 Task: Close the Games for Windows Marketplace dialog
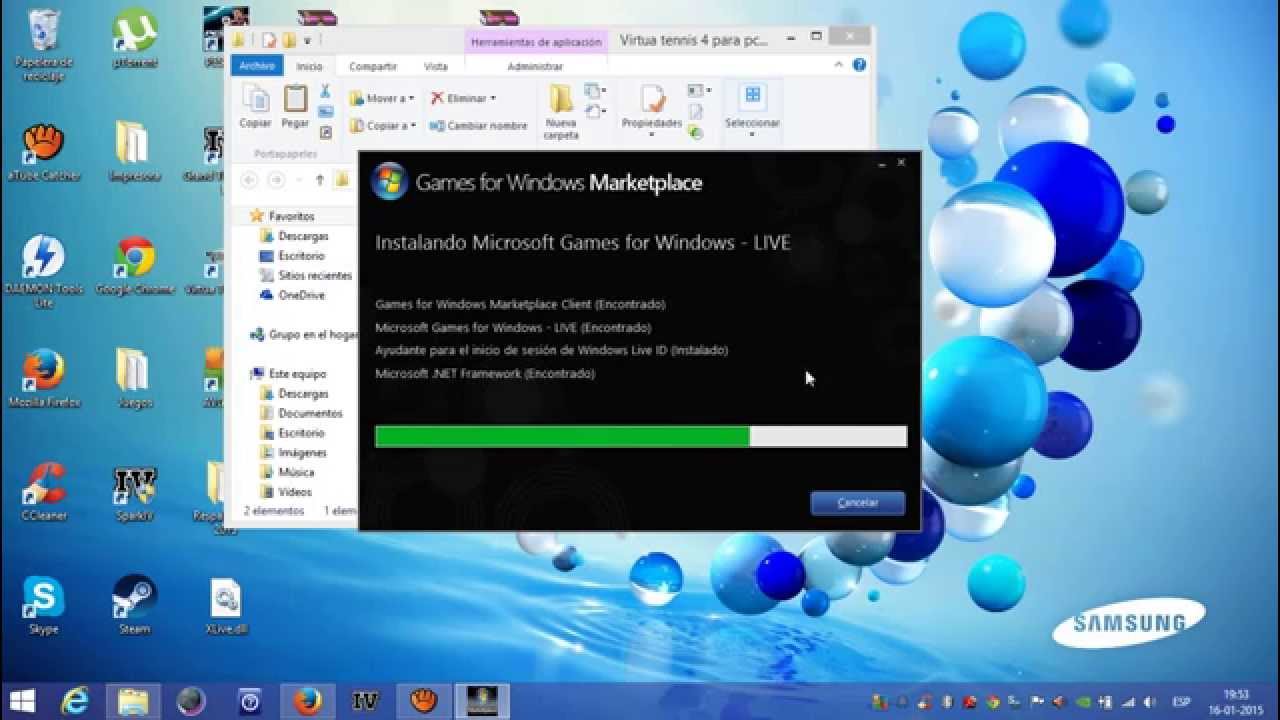point(902,162)
